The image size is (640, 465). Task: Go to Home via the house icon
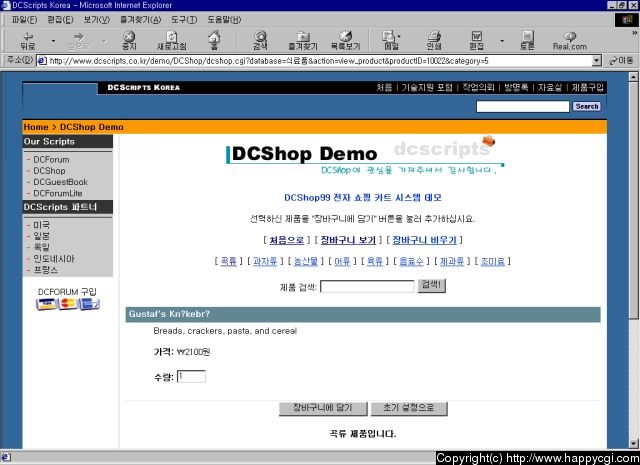tap(214, 40)
